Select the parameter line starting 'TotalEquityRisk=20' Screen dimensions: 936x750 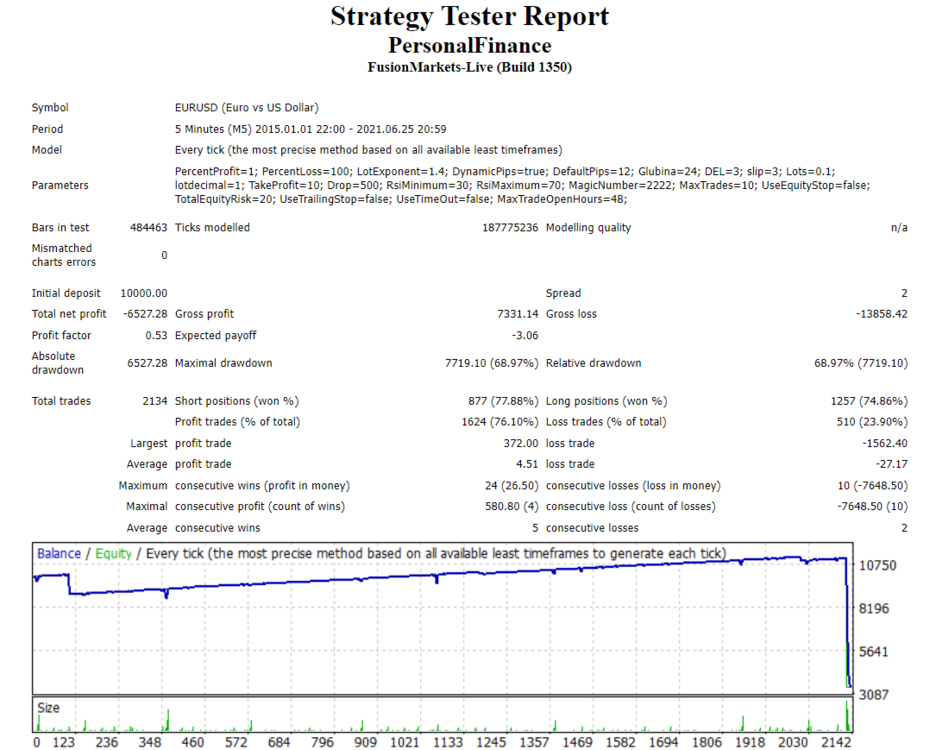[401, 199]
